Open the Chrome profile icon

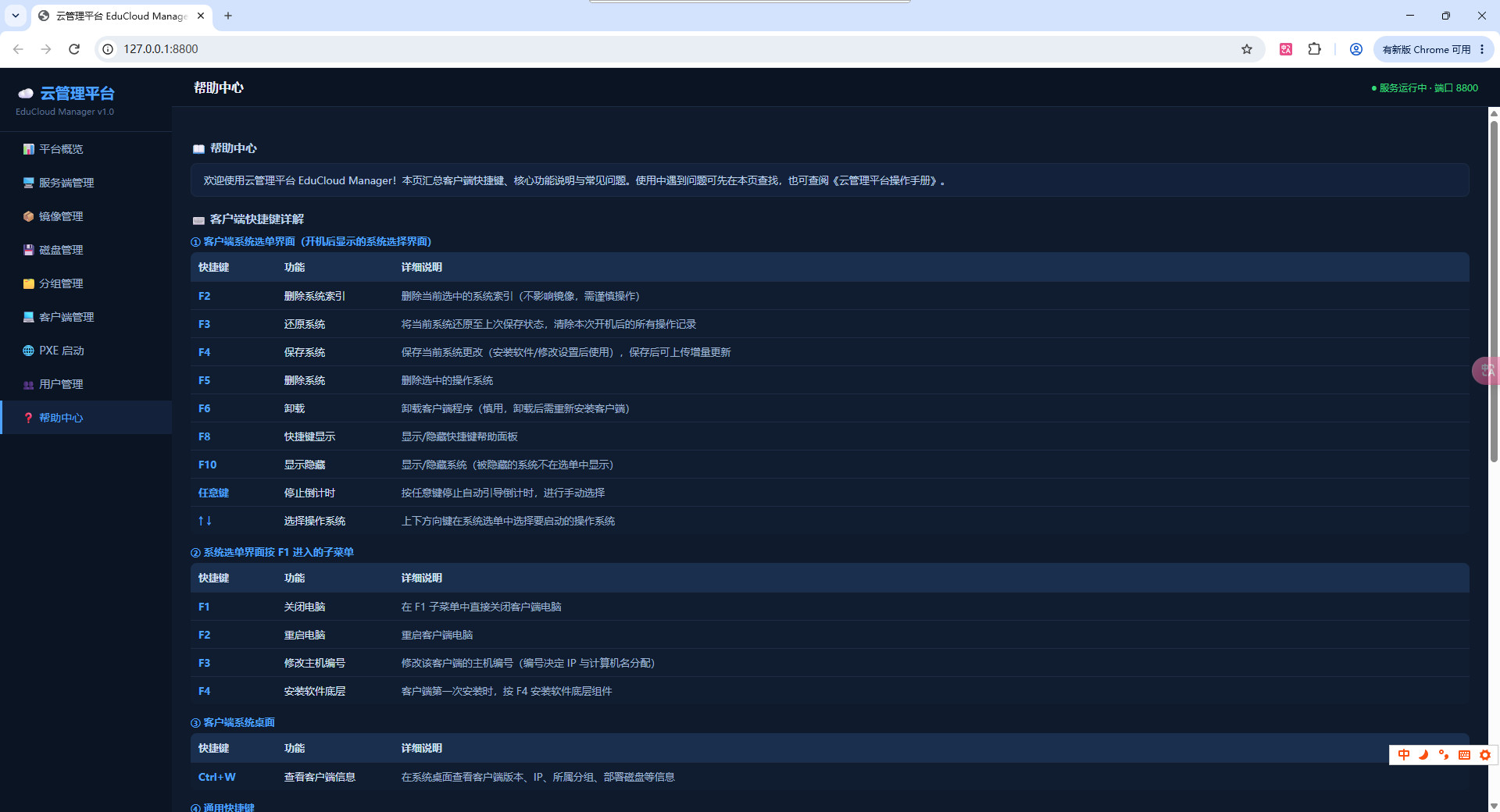[1356, 49]
